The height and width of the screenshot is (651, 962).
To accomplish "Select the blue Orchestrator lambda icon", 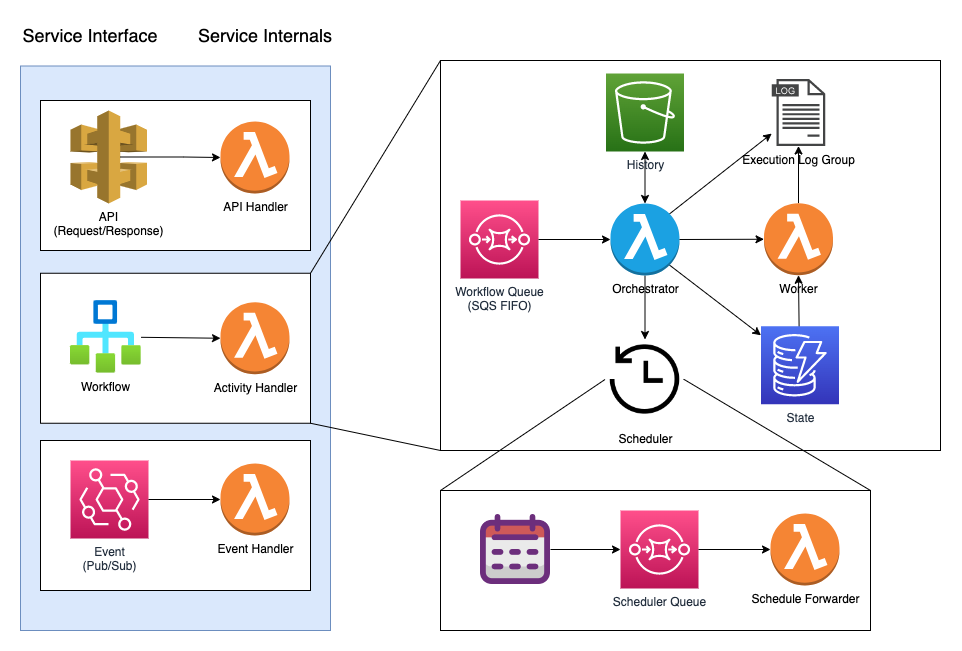I will click(x=645, y=240).
